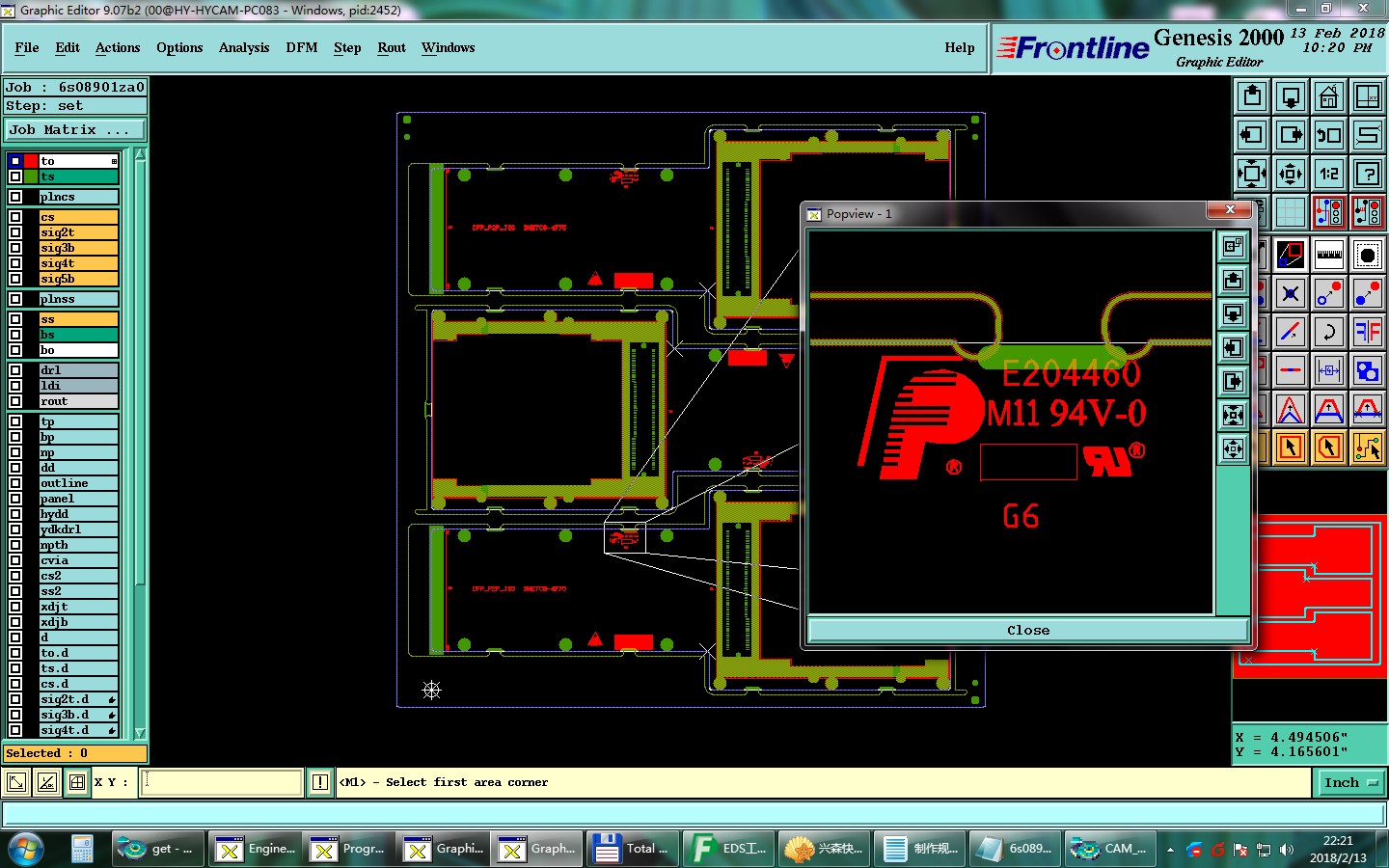
Task: Click the black circle with dashed border icon
Action: pos(1368,256)
